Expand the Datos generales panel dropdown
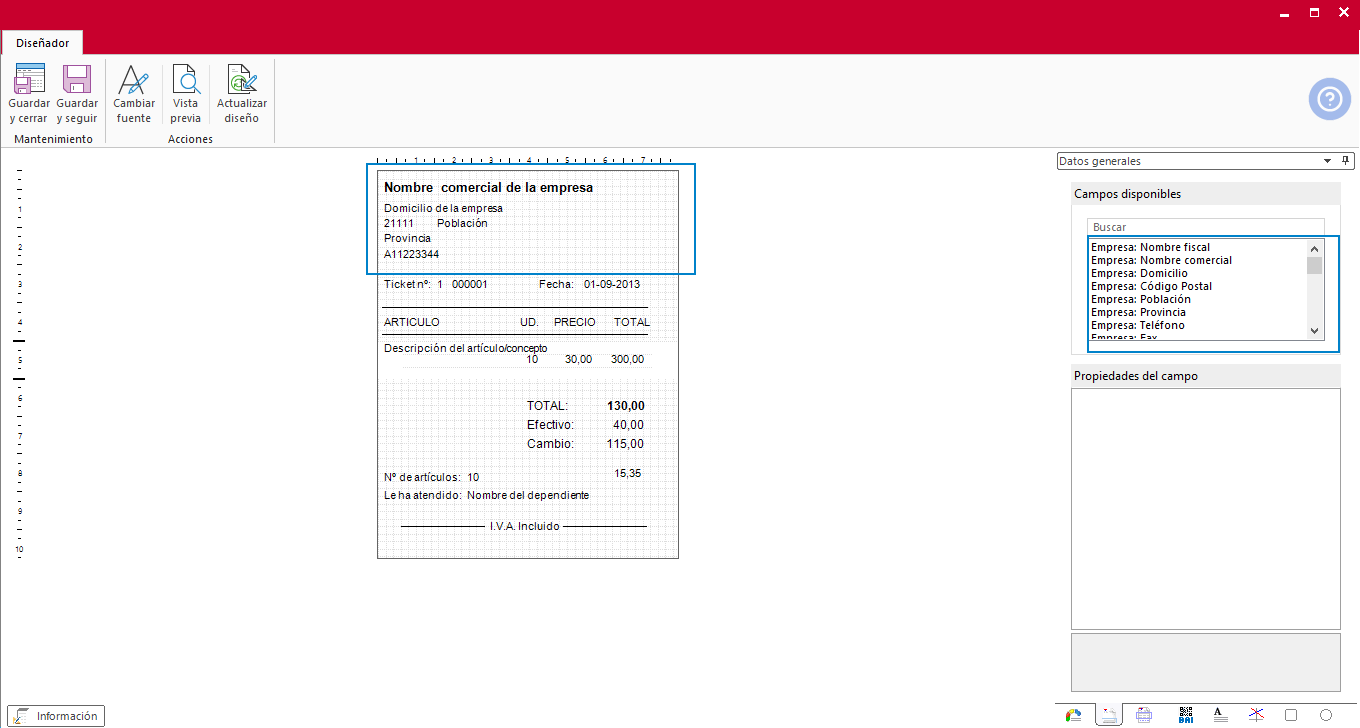Viewport: 1360px width, 728px height. coord(1328,161)
